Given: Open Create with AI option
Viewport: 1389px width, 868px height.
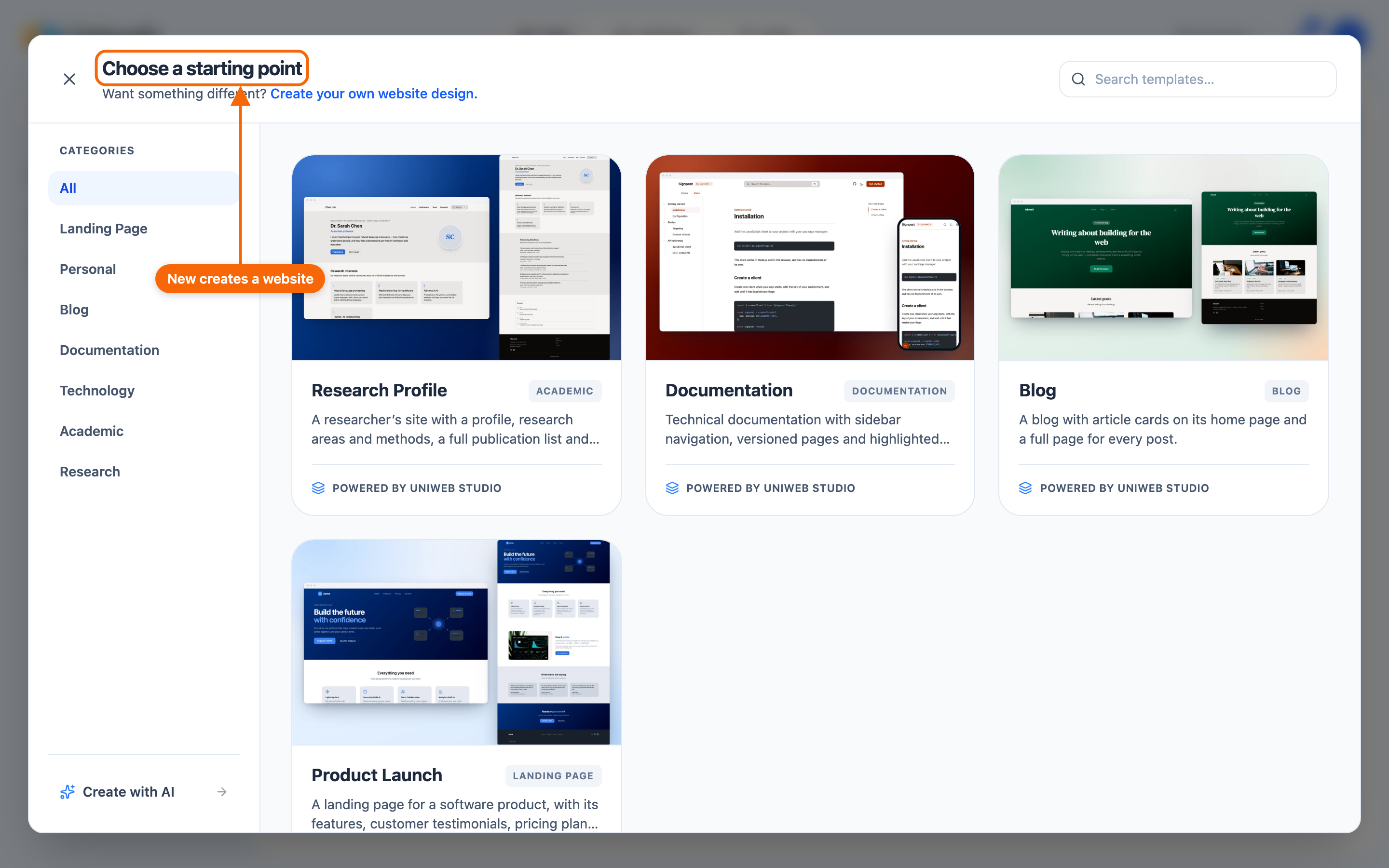Looking at the screenshot, I should pos(144,792).
